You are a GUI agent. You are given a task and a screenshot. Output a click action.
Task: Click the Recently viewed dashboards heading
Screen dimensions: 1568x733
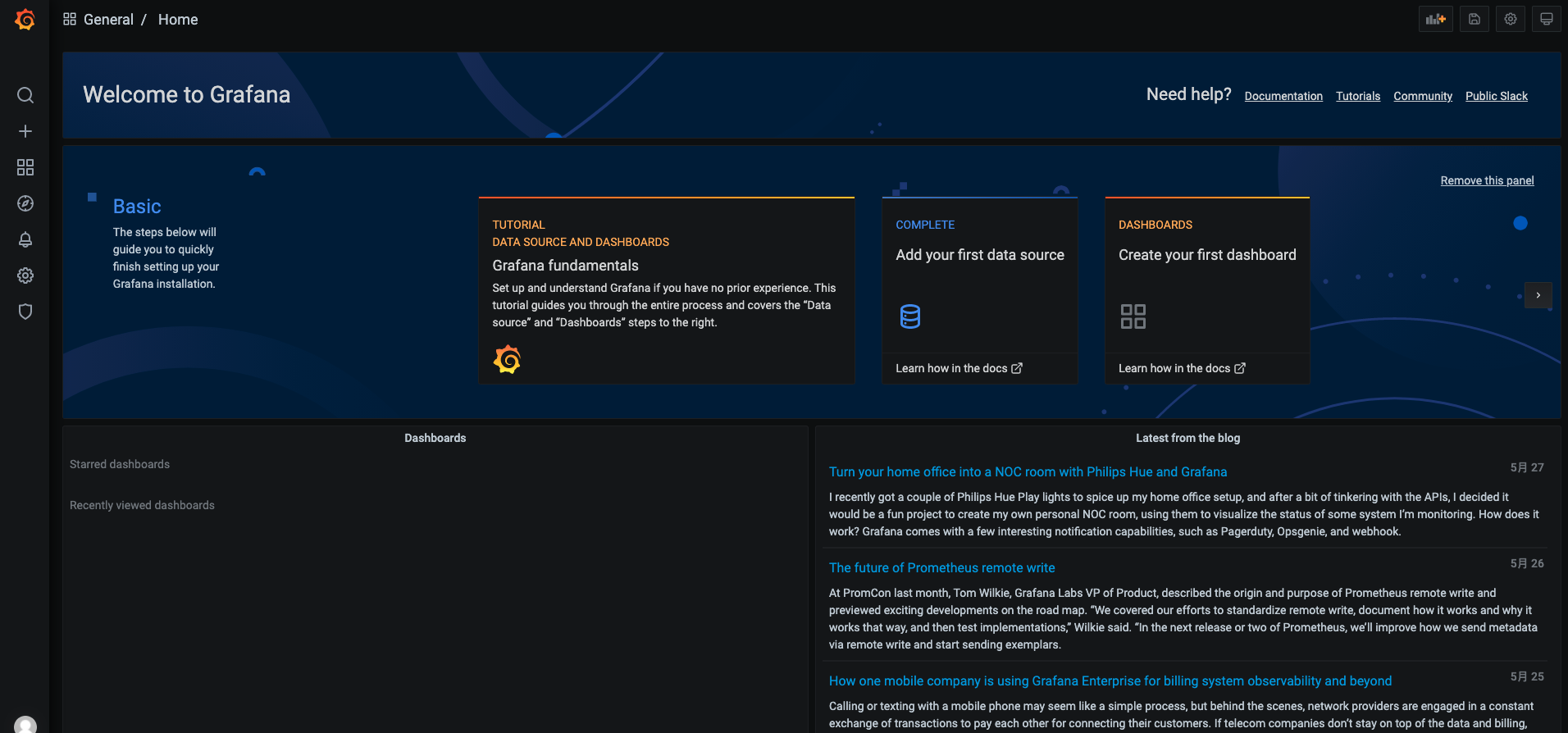coord(142,505)
